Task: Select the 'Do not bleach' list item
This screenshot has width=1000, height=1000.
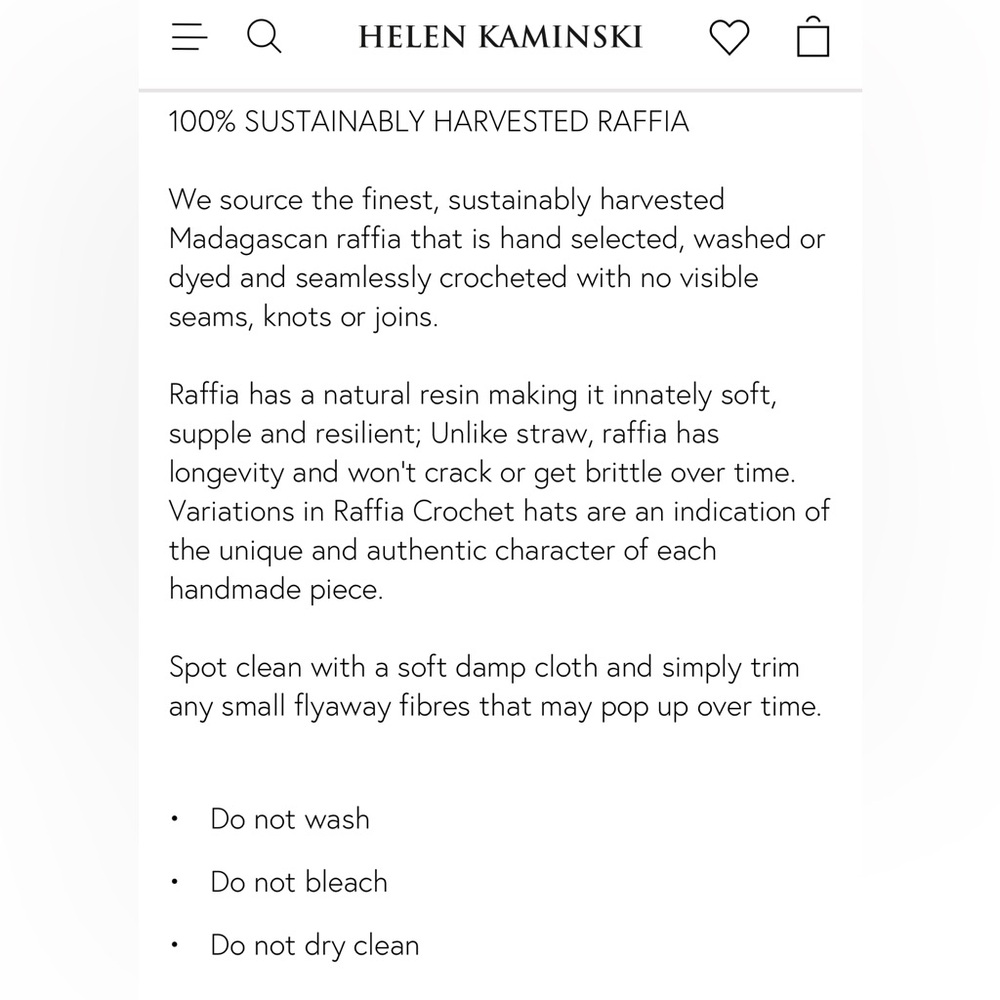Action: 299,882
